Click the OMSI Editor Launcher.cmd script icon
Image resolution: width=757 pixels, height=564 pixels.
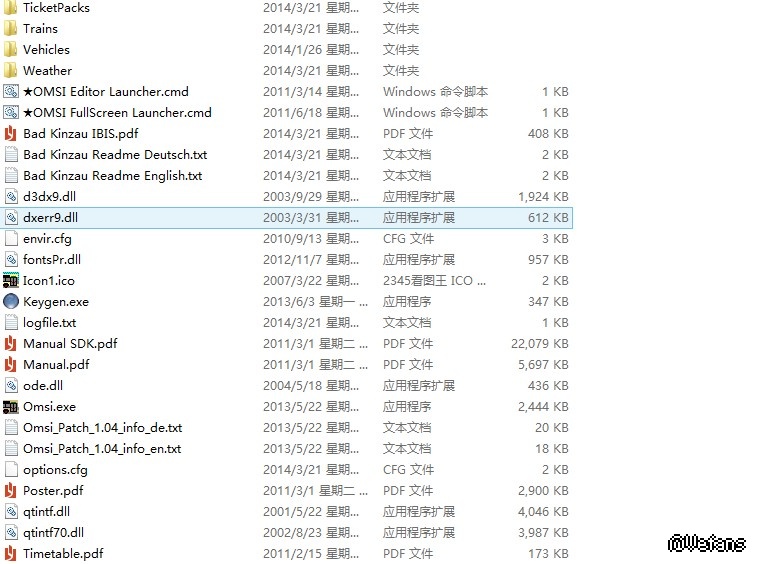[11, 92]
